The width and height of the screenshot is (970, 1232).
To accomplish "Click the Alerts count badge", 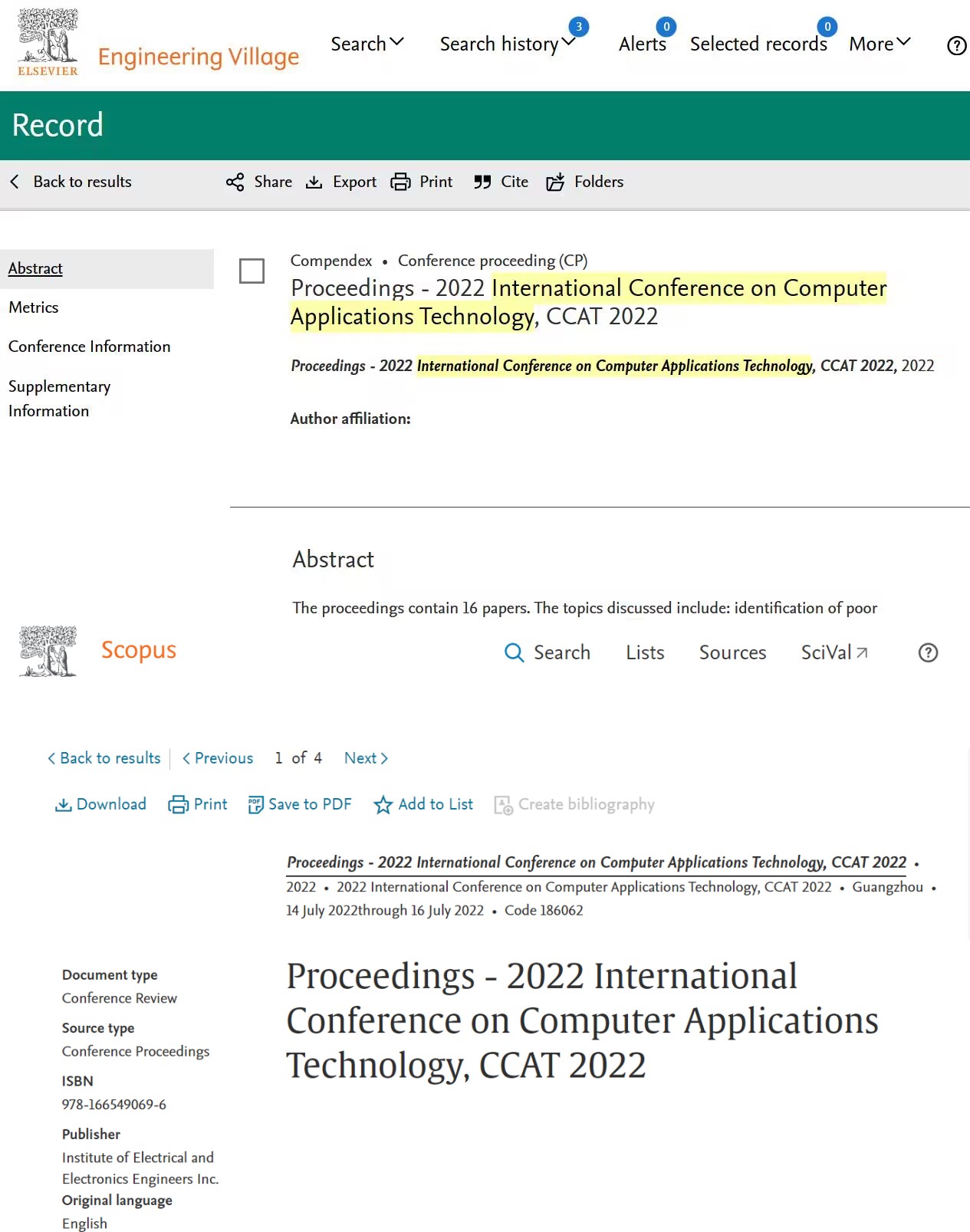I will click(x=666, y=27).
